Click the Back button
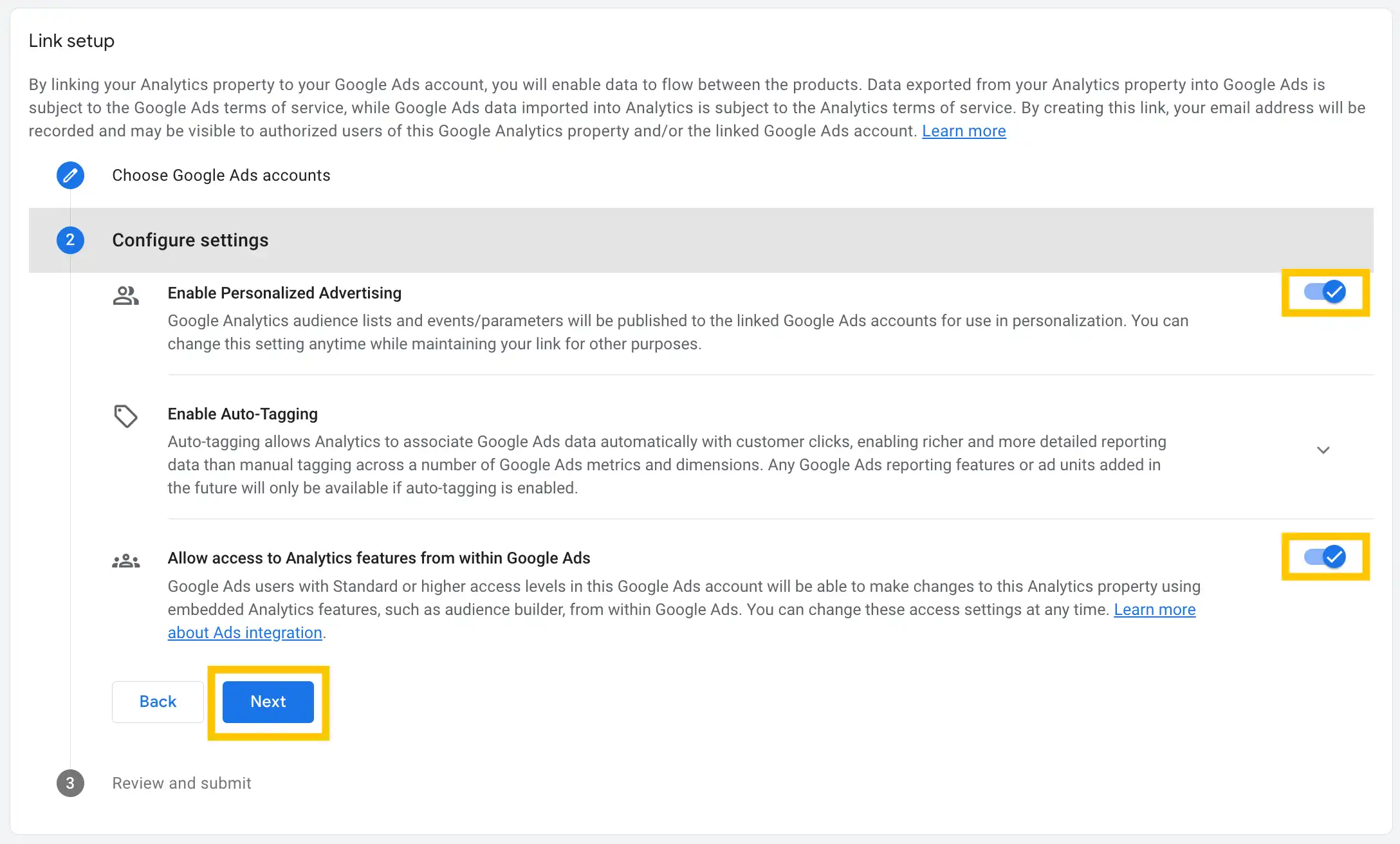This screenshot has width=1400, height=844. point(157,702)
